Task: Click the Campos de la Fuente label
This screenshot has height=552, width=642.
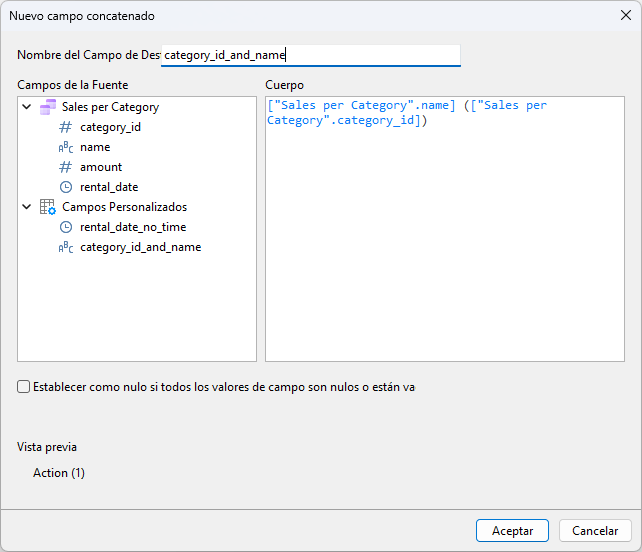Action: pos(72,85)
